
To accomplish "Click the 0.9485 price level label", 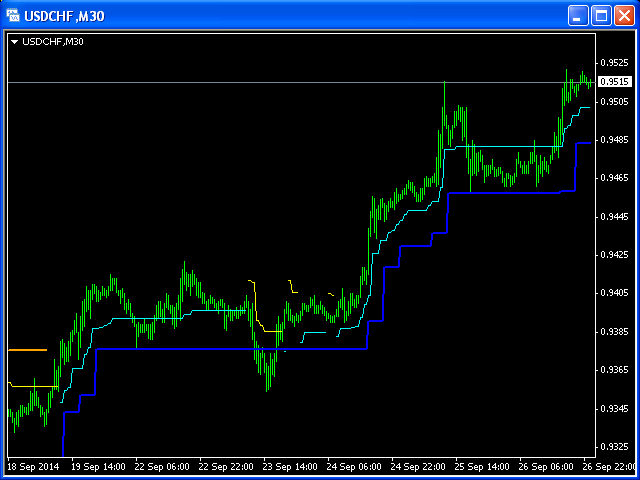I will click(614, 140).
